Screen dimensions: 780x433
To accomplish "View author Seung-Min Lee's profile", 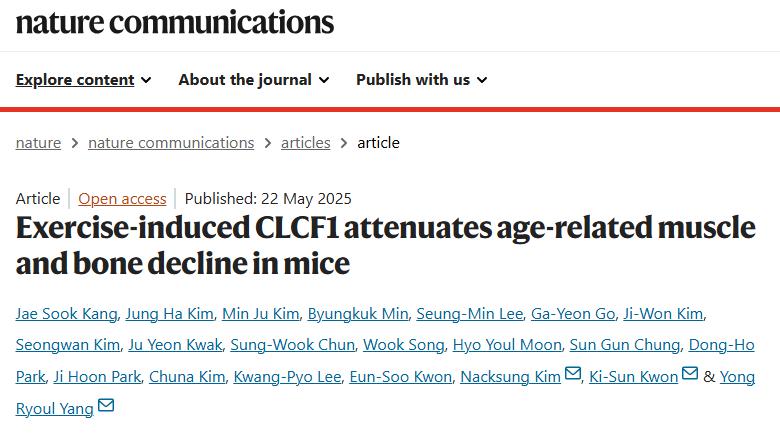I will click(x=469, y=314).
